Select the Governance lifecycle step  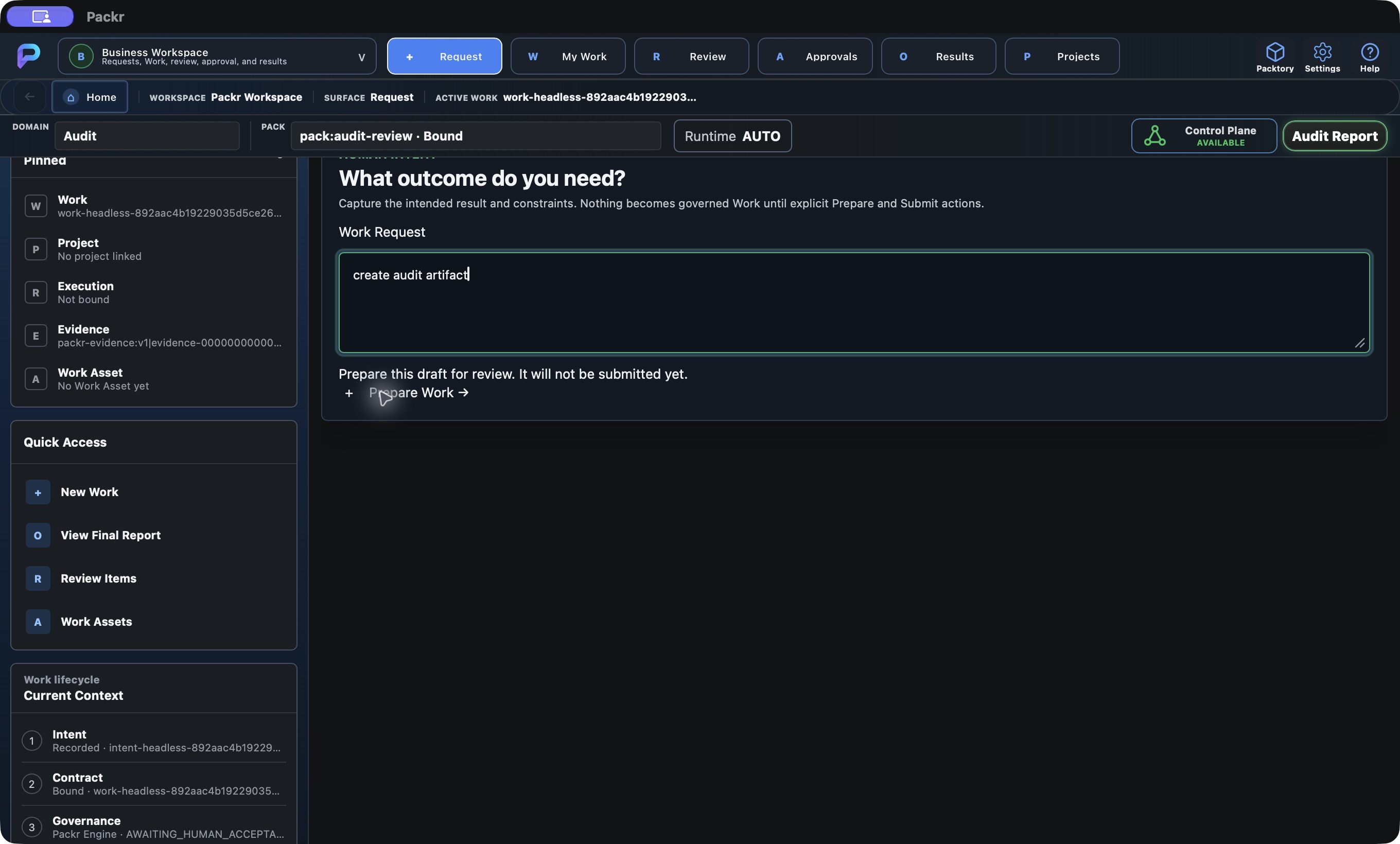[x=153, y=827]
